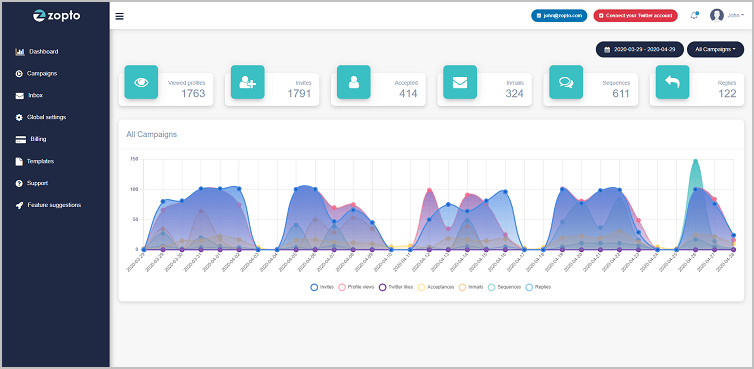Click the Inbox envelope icon in sidebar
754x369 pixels.
pyautogui.click(x=19, y=96)
